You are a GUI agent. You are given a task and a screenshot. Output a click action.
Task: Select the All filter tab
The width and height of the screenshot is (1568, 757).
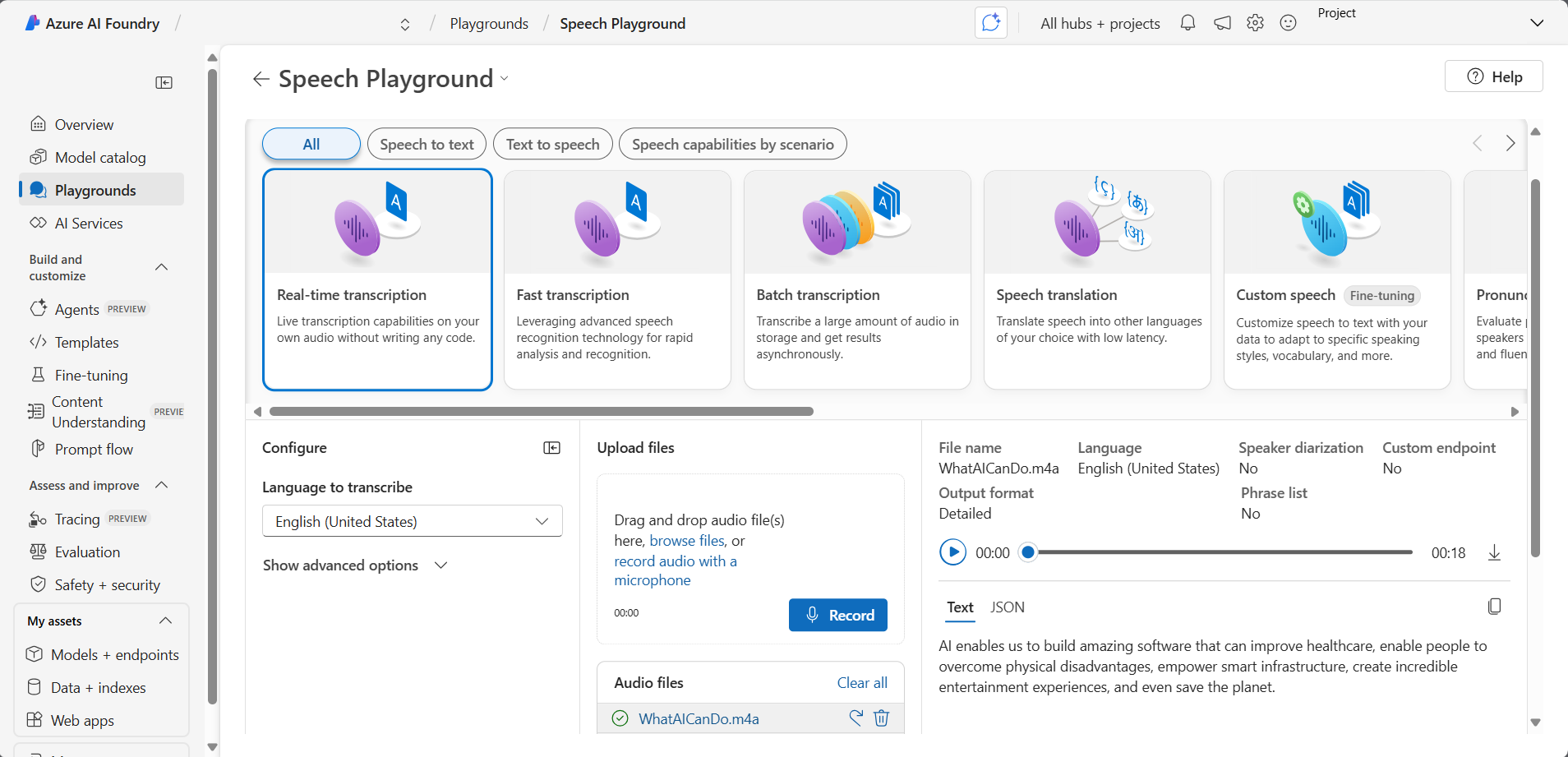point(311,144)
